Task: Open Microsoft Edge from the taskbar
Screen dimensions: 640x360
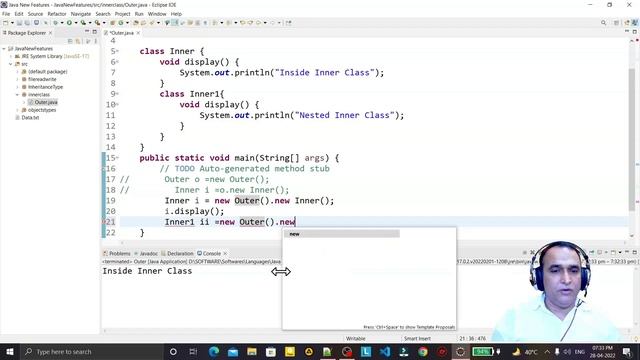Action: [x=213, y=351]
